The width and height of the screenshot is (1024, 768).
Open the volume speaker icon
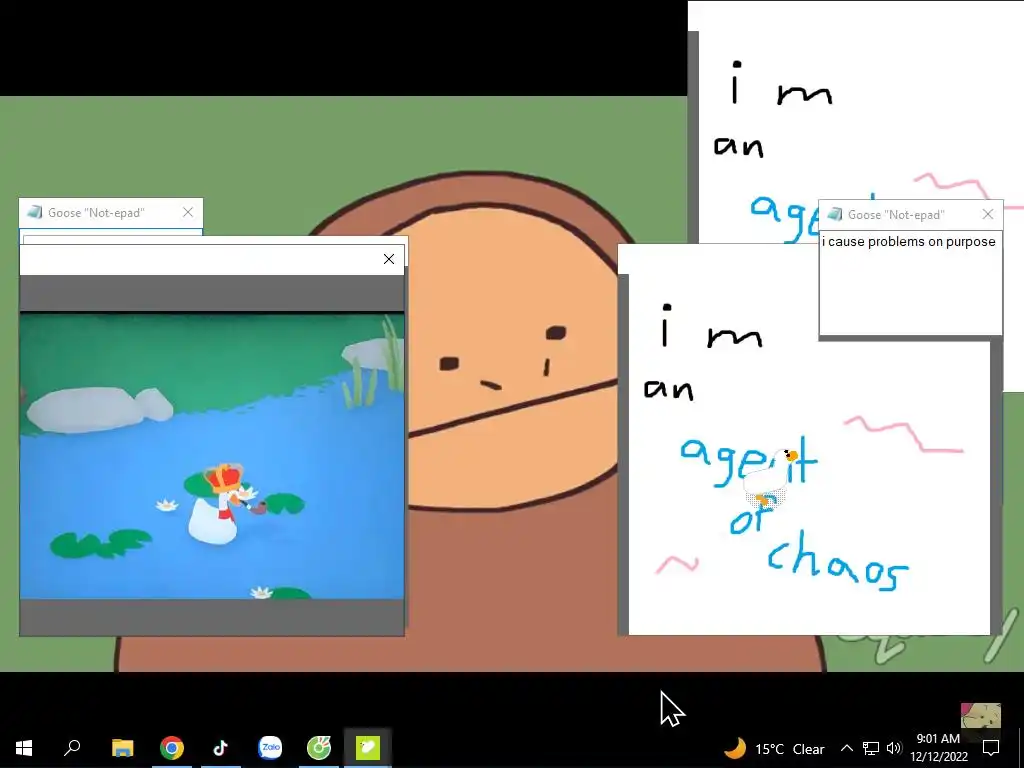click(x=894, y=748)
